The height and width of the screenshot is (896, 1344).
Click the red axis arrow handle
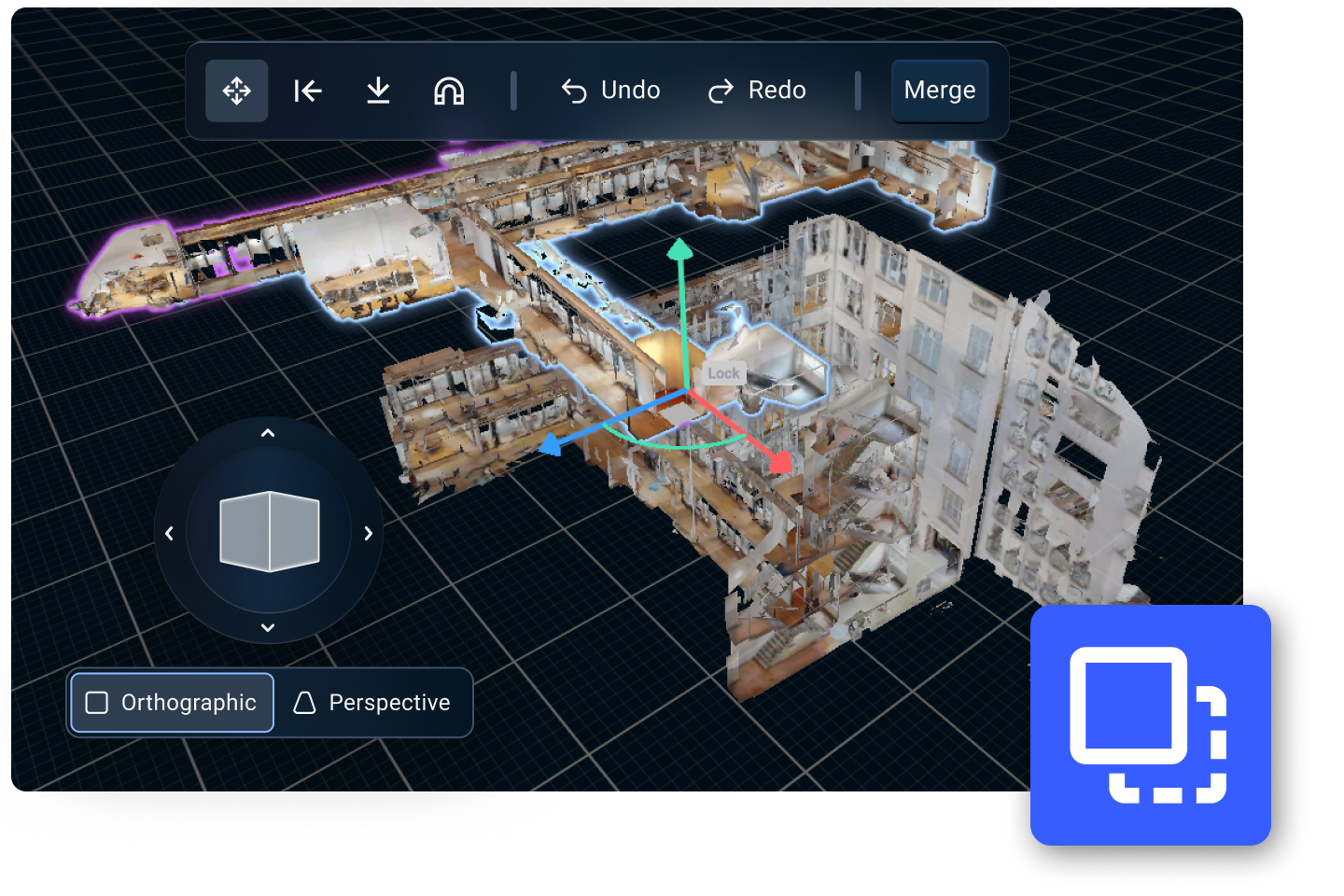click(x=780, y=461)
